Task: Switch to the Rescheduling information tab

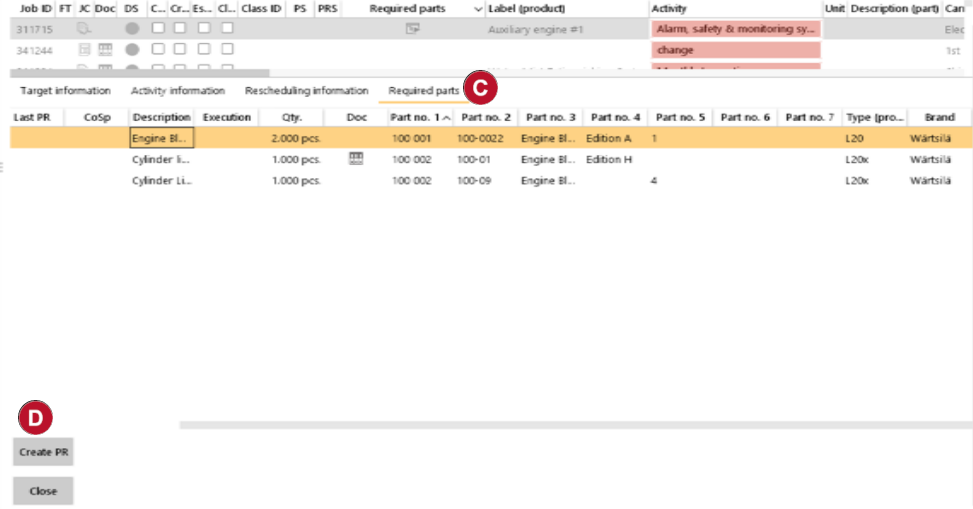Action: point(307,91)
